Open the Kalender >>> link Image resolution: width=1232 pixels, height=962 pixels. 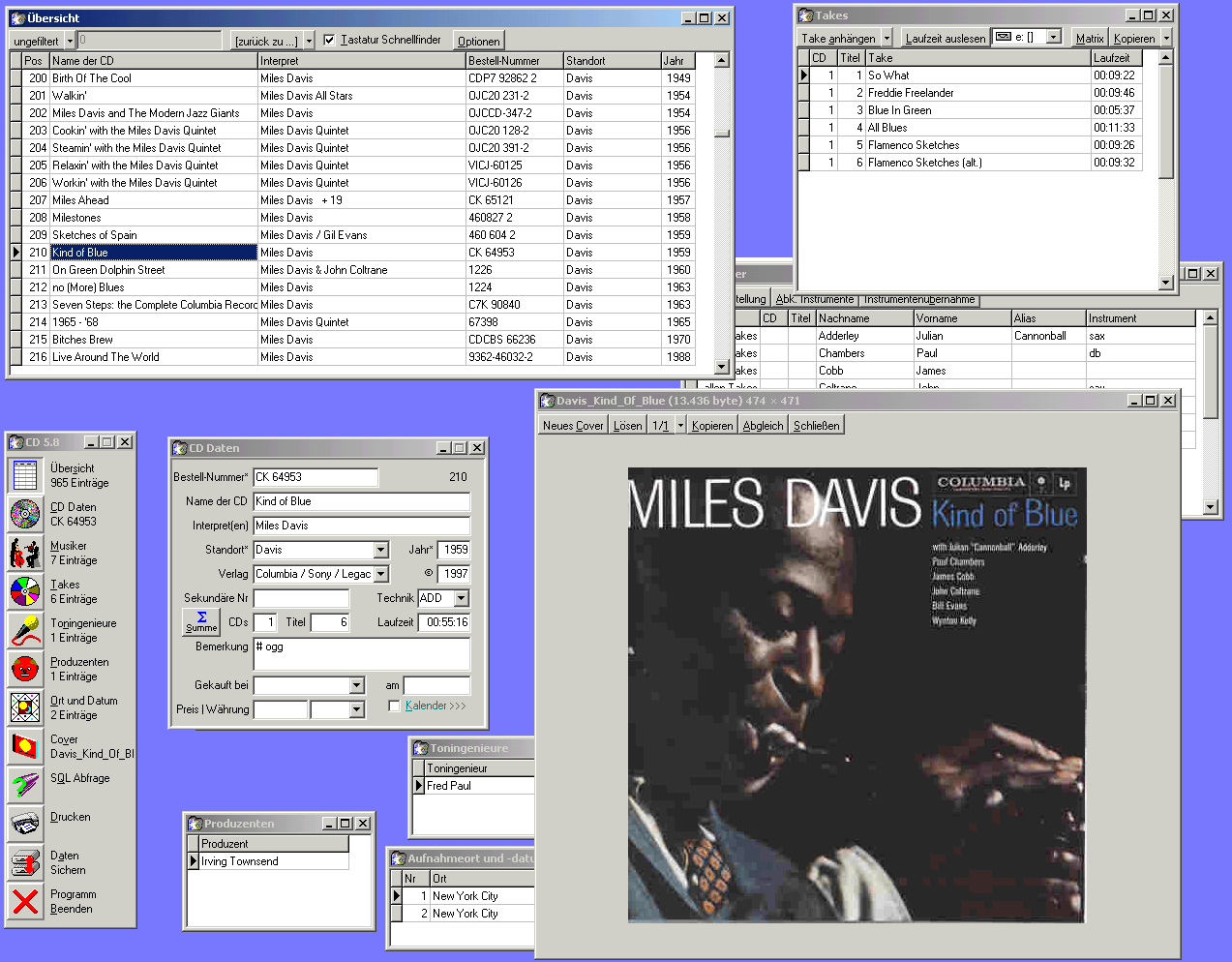(436, 706)
